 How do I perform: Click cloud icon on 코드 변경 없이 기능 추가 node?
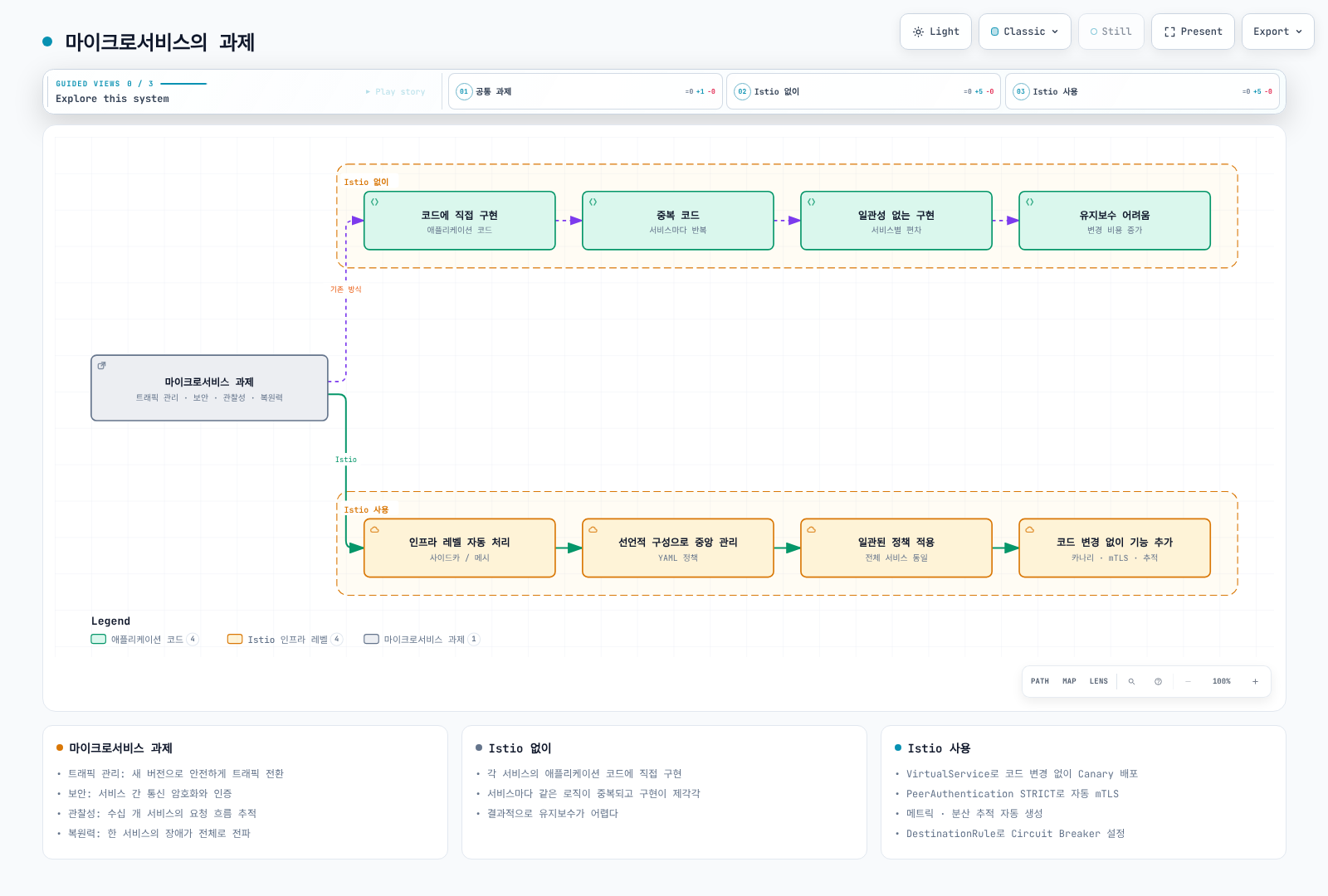coord(1029,529)
